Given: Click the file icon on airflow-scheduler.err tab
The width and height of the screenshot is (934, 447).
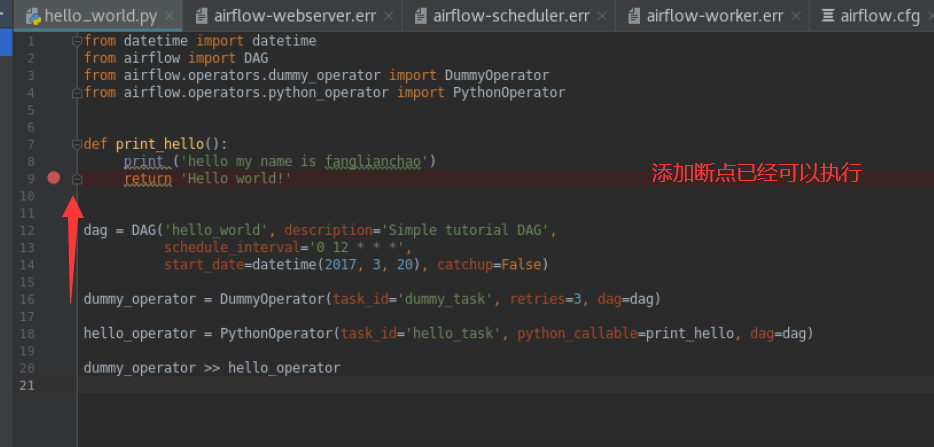Looking at the screenshot, I should tap(422, 16).
